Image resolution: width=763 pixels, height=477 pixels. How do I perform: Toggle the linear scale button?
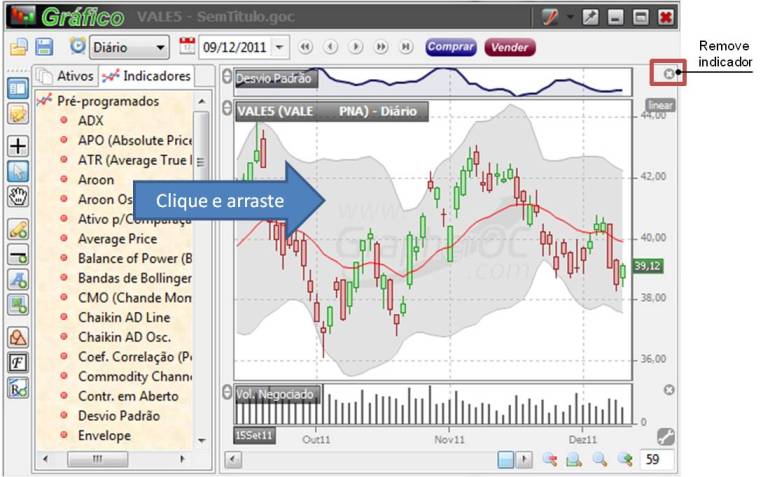pos(660,106)
